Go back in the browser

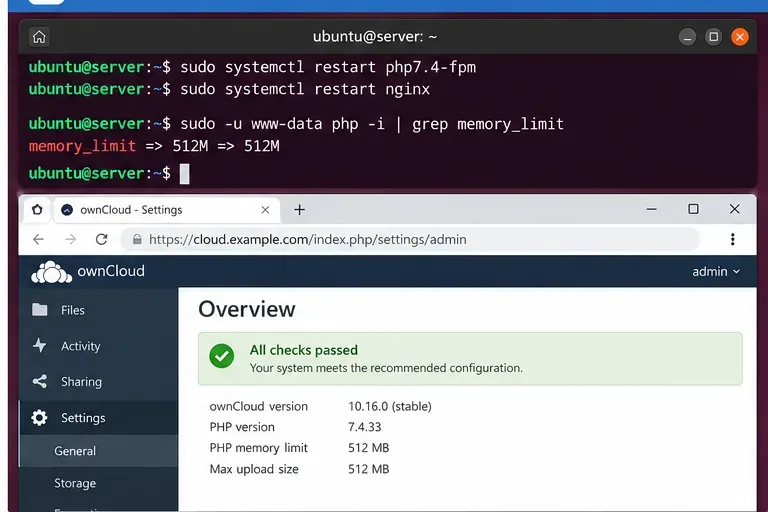[x=38, y=239]
